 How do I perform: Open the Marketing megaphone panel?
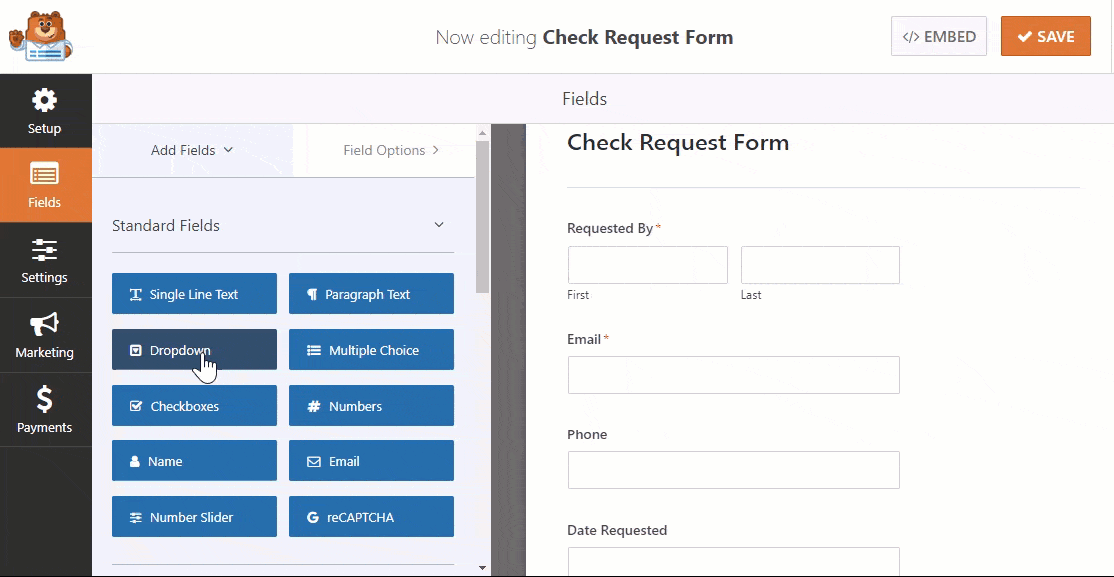click(x=45, y=335)
